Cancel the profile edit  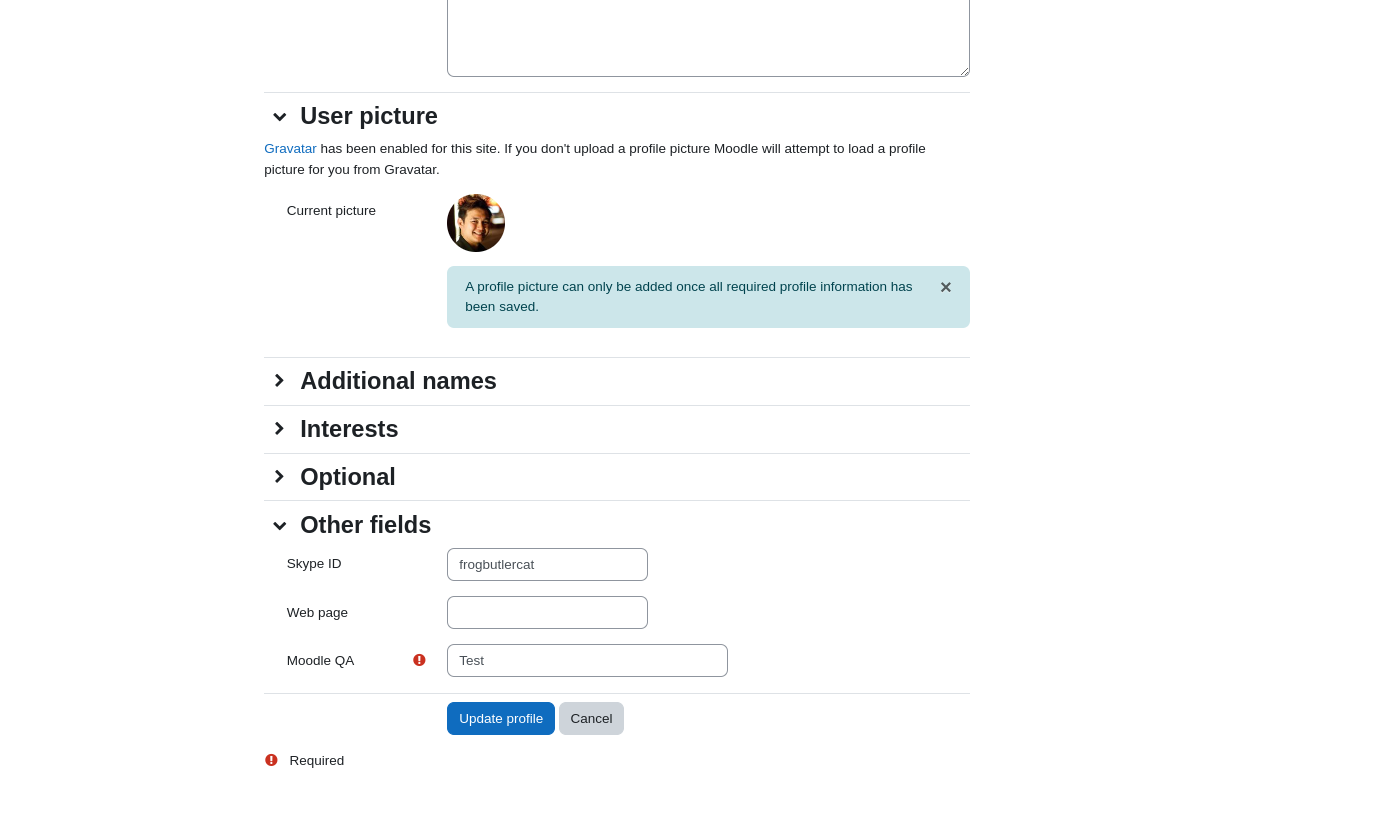[591, 718]
